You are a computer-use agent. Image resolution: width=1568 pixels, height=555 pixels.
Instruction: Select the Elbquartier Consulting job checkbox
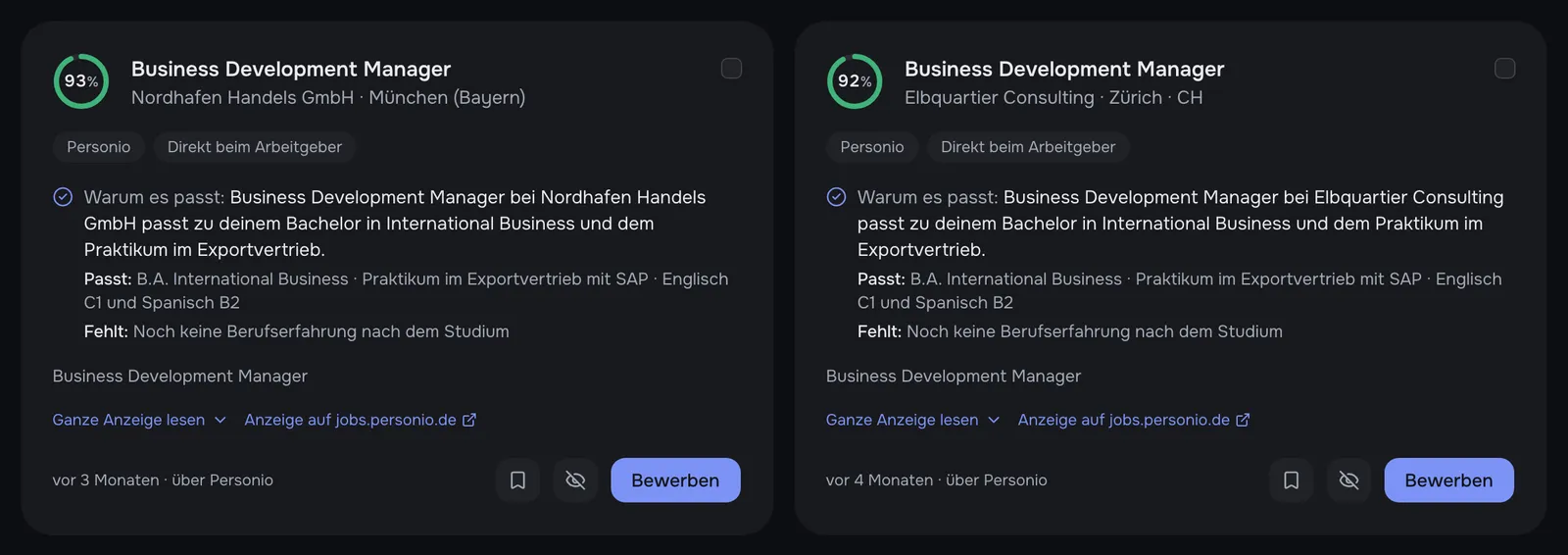1504,69
